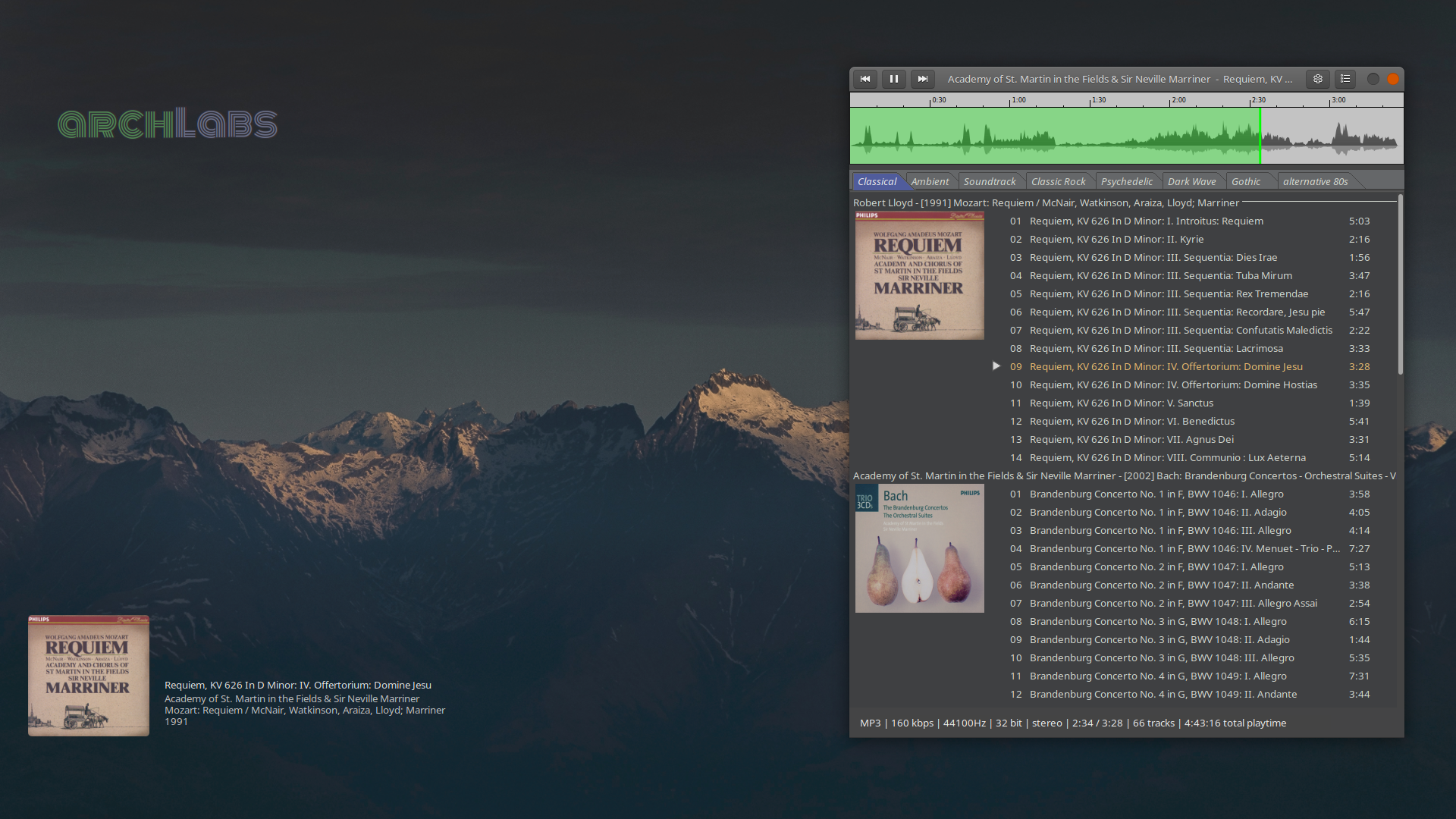
Task: Switch to alternative 80s playlist tab
Action: pyautogui.click(x=1315, y=182)
